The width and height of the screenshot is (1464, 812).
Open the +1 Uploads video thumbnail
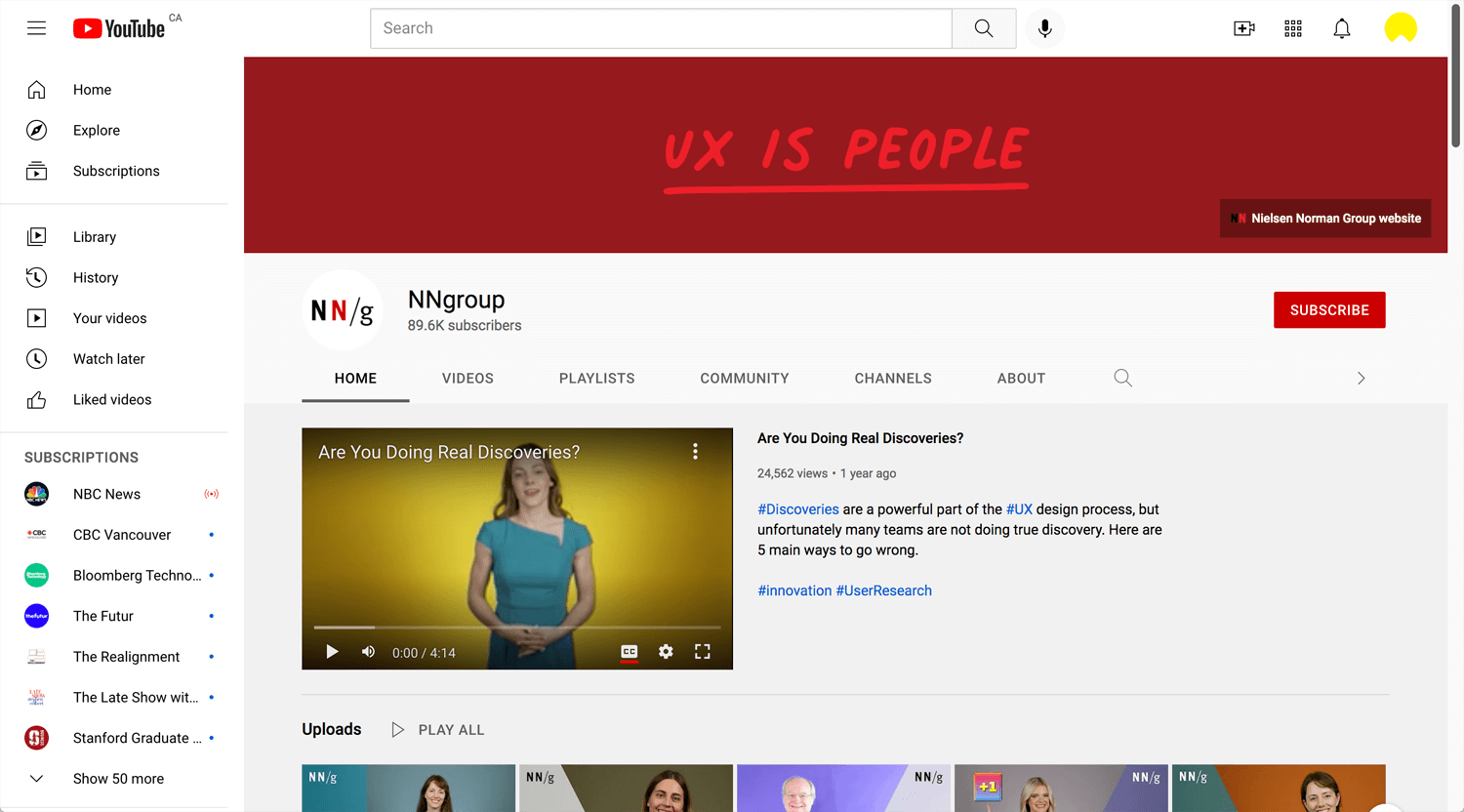click(1061, 789)
